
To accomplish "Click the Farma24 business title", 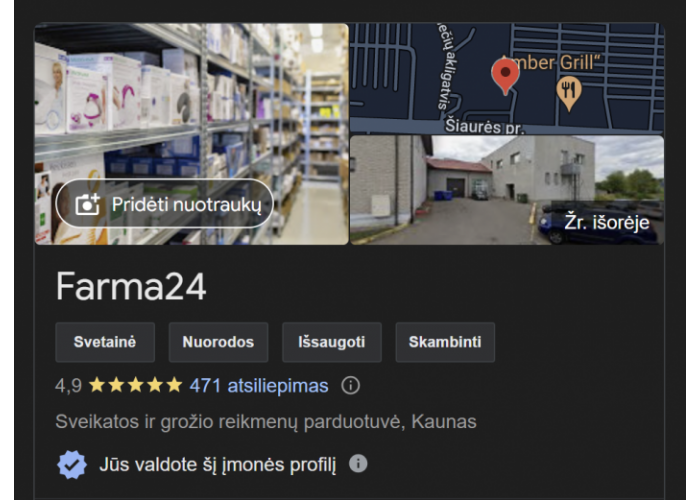I will (x=131, y=287).
